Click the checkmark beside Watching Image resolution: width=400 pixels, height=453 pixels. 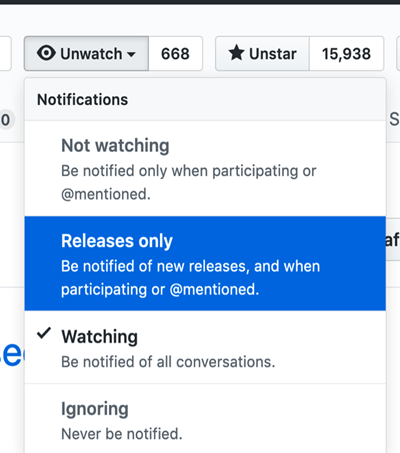(44, 333)
